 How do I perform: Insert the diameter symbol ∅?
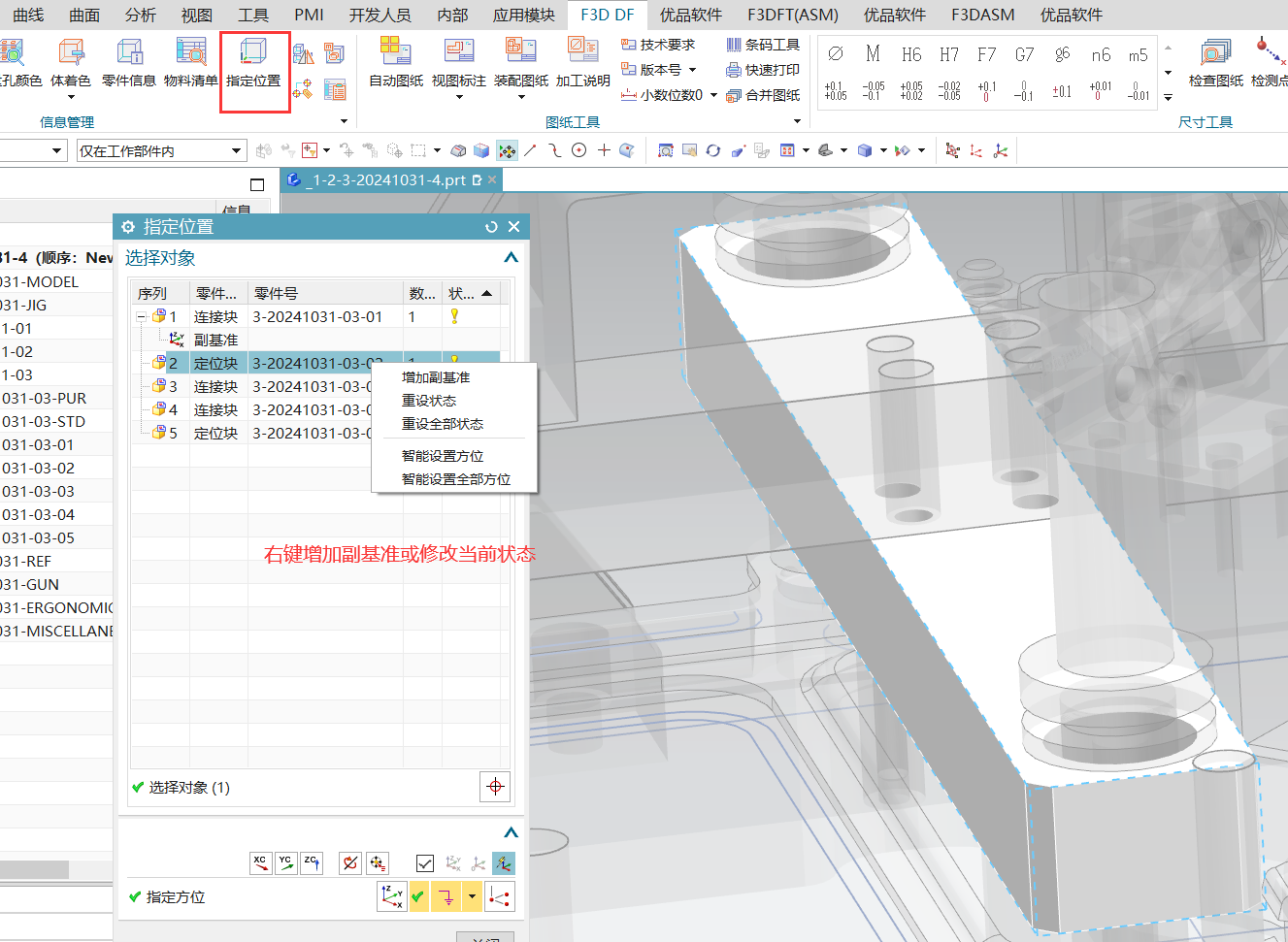click(x=836, y=54)
